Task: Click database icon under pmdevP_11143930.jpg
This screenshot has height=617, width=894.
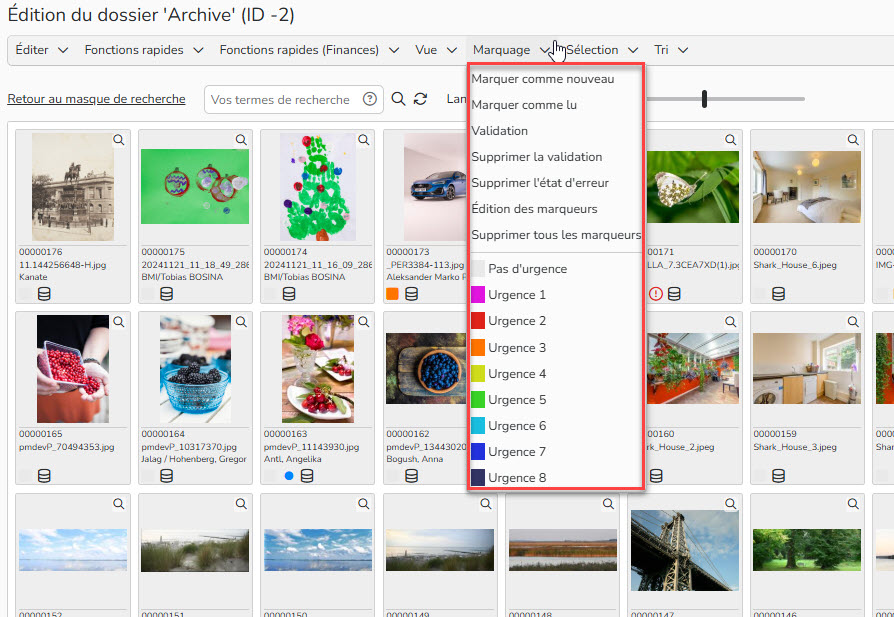Action: pos(307,476)
